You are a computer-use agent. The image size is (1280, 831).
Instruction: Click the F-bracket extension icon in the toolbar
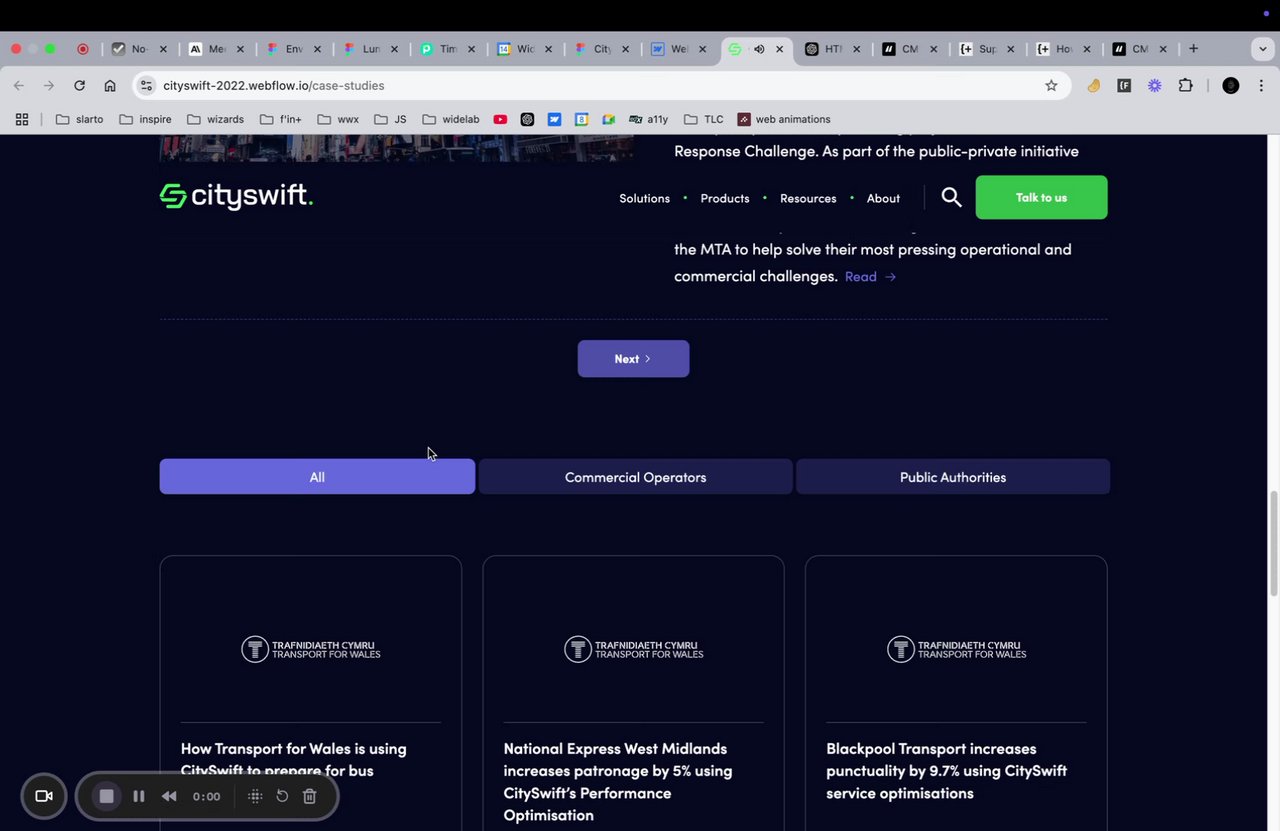[1124, 86]
